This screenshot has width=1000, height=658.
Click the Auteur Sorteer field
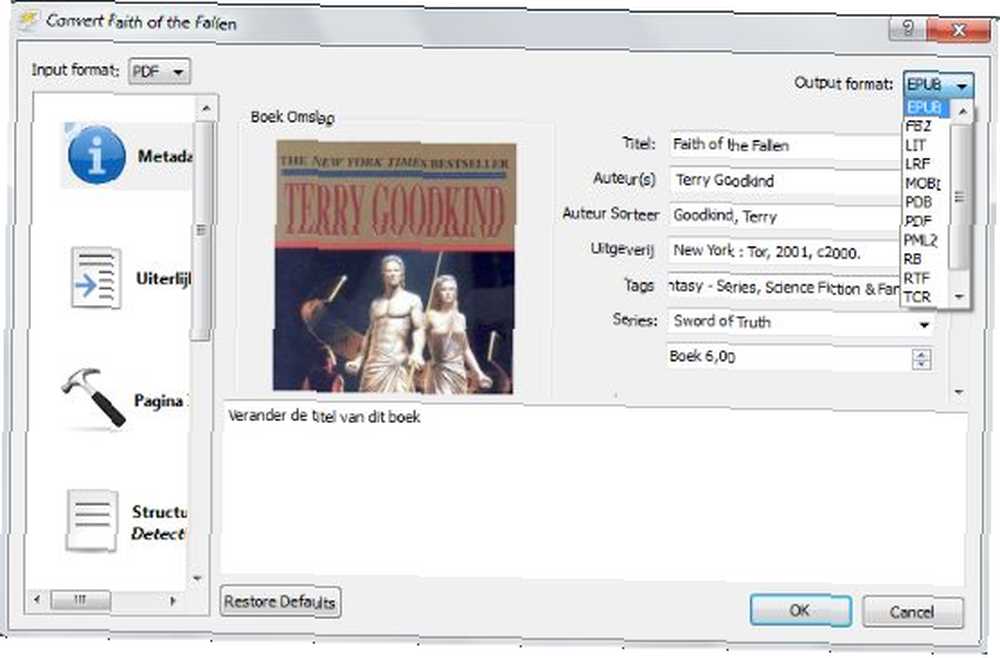click(x=786, y=216)
